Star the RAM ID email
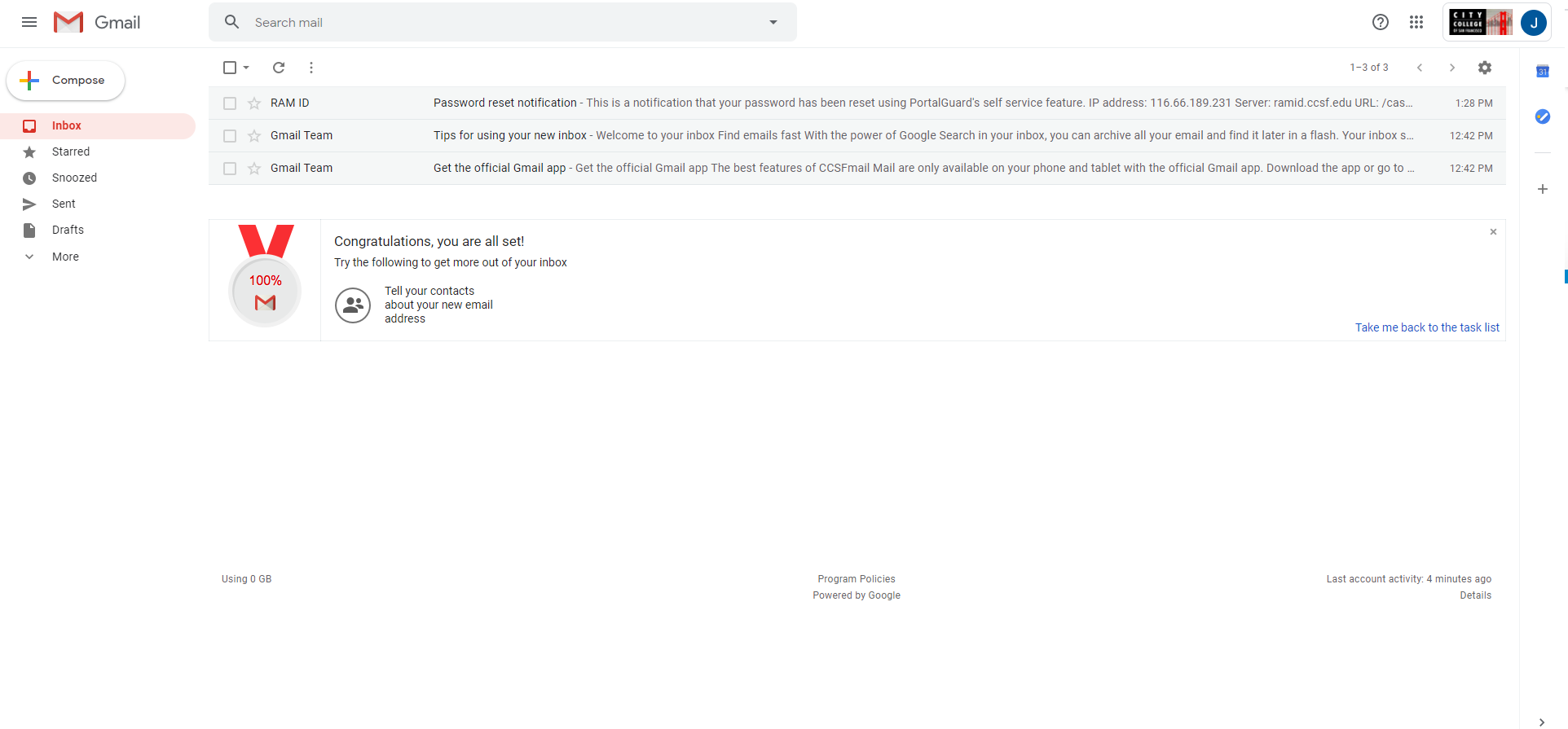 pyautogui.click(x=254, y=103)
